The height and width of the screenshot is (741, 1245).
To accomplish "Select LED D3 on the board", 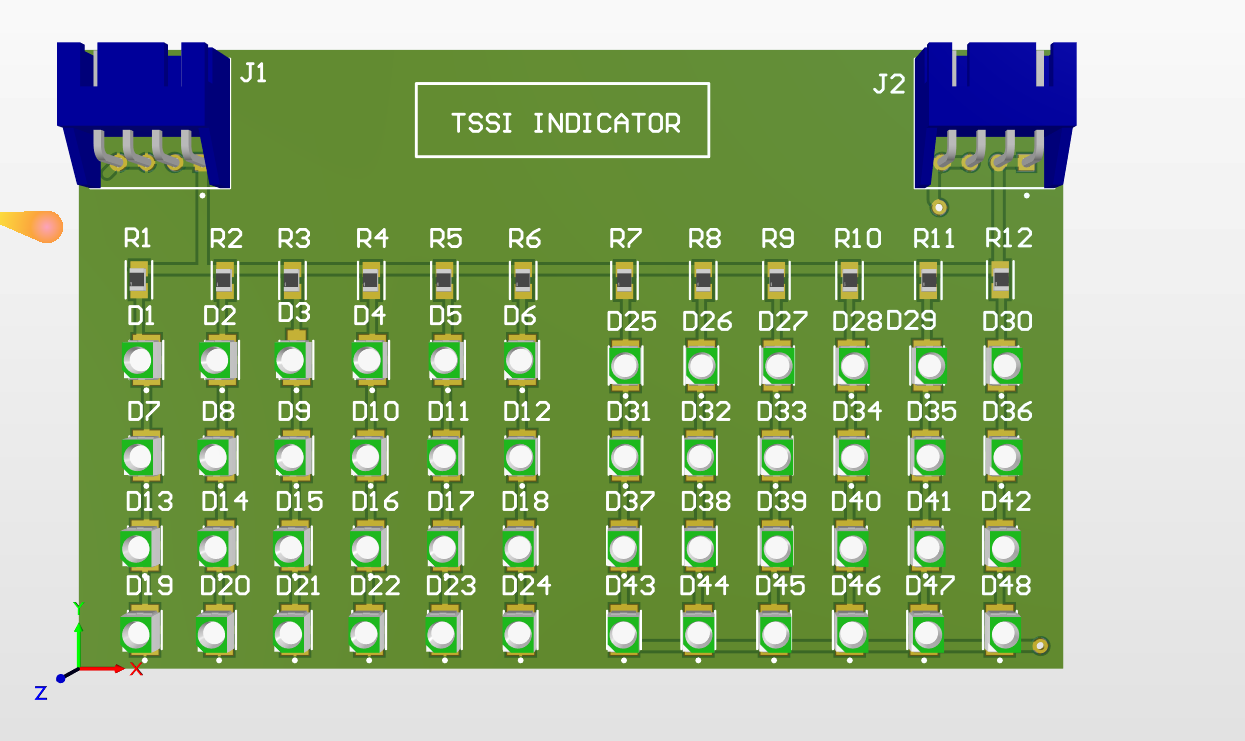I will pyautogui.click(x=294, y=361).
